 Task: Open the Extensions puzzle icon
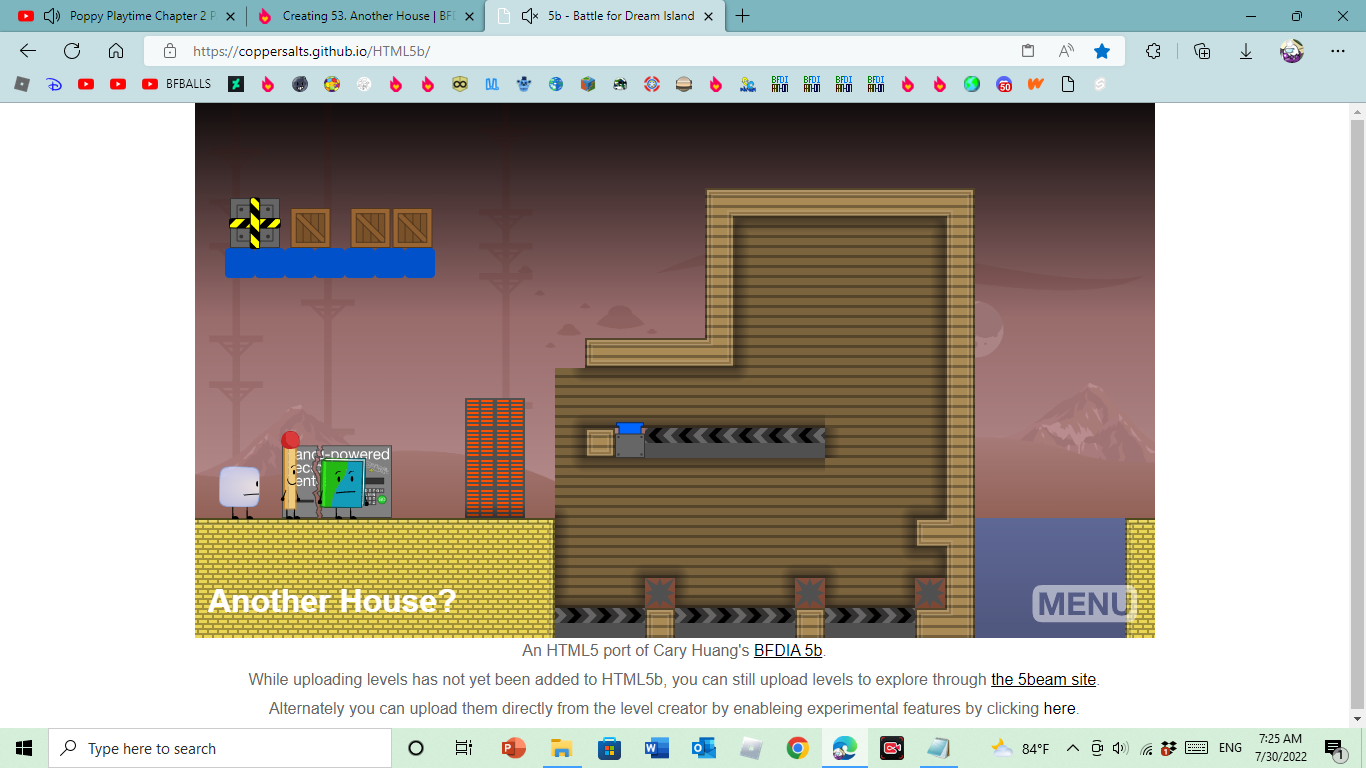pos(1153,51)
